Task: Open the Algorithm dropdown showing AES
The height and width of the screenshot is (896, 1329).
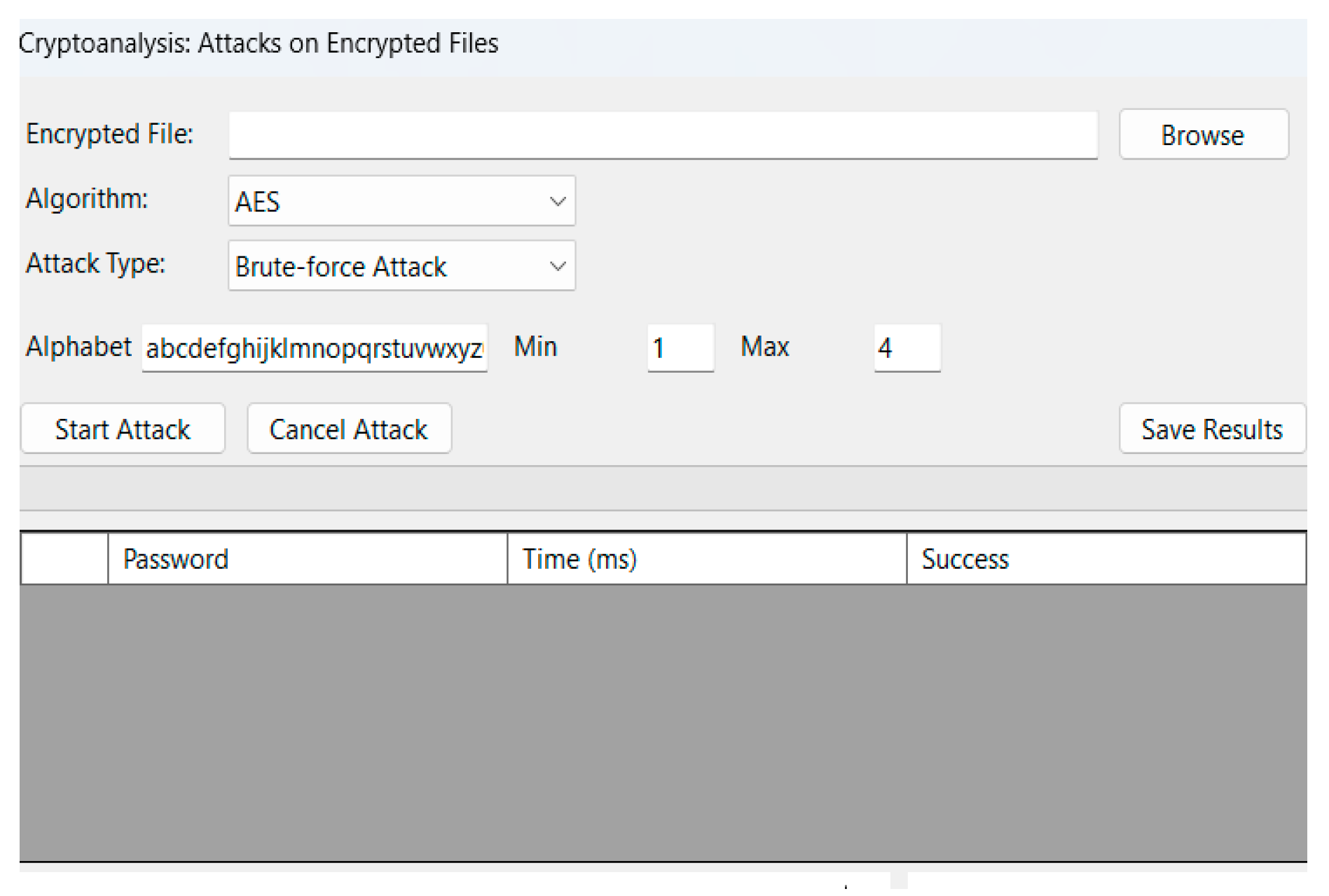Action: (401, 201)
